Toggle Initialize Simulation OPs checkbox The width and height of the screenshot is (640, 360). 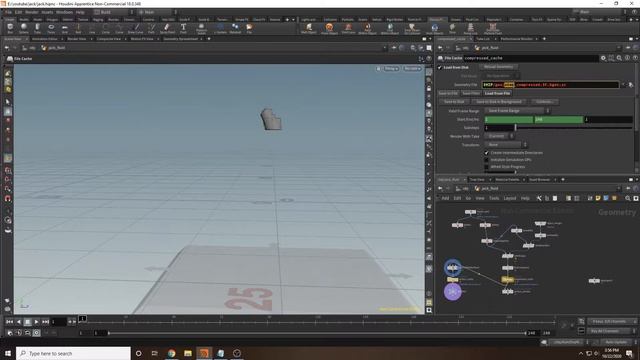[486, 160]
